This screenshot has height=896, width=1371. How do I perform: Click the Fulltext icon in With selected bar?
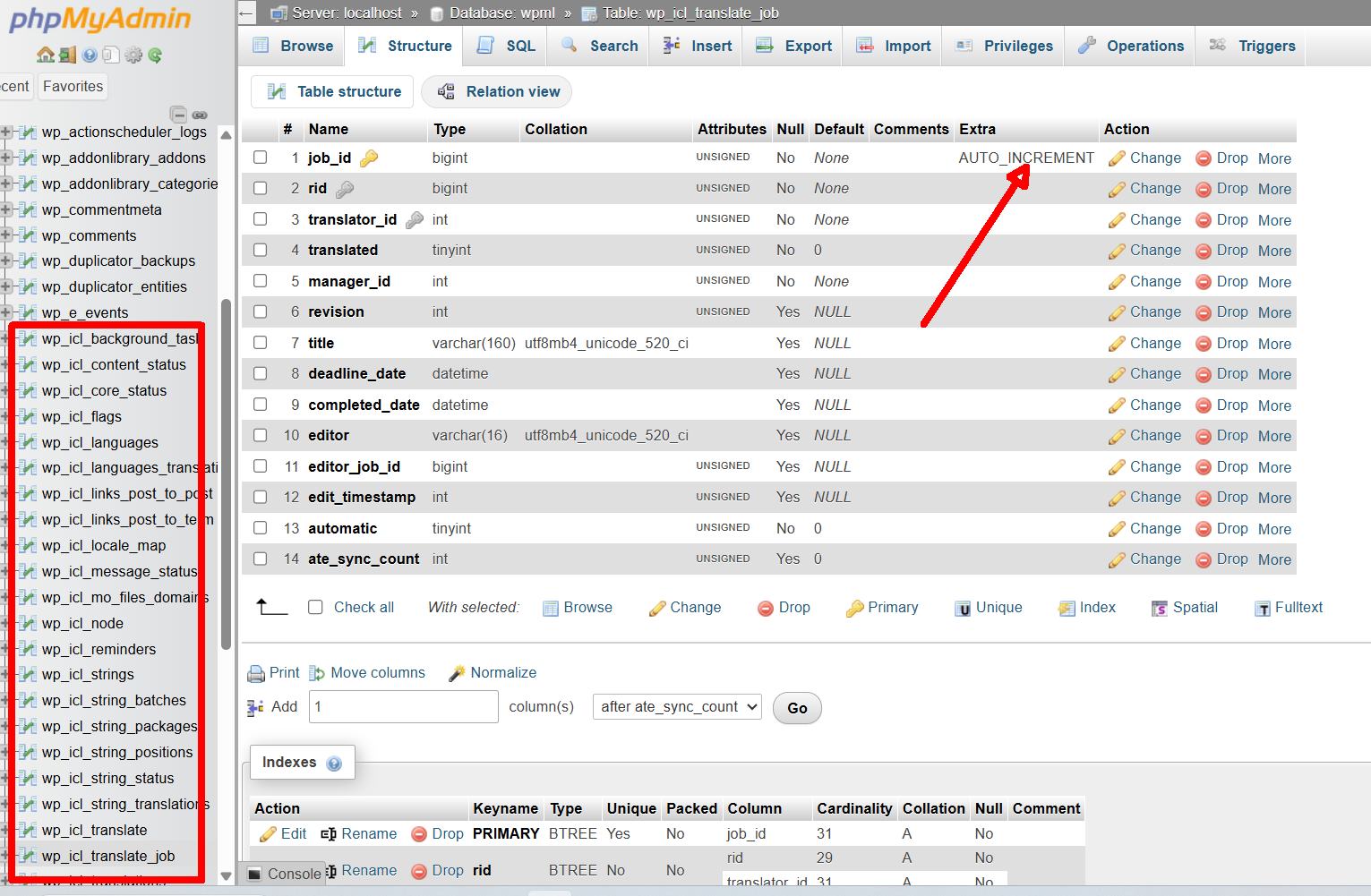[x=1263, y=609]
